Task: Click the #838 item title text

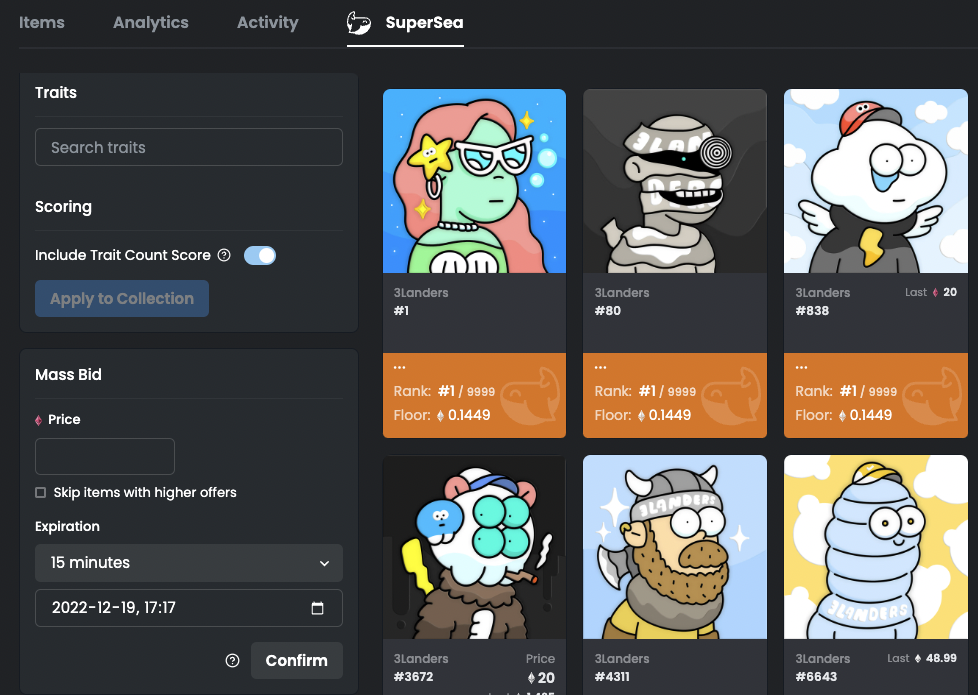Action: 812,311
